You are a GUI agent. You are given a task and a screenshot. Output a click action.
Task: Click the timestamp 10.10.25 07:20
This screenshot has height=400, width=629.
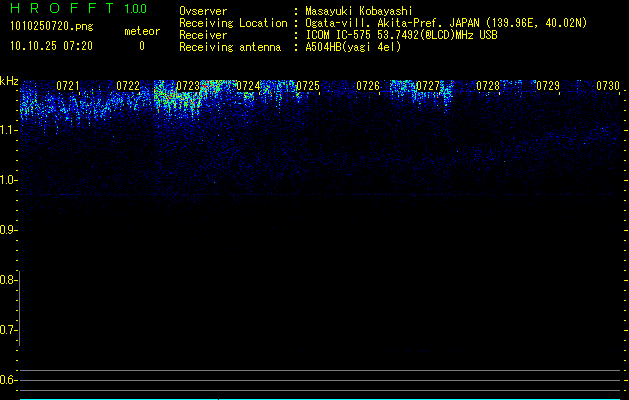(51, 46)
